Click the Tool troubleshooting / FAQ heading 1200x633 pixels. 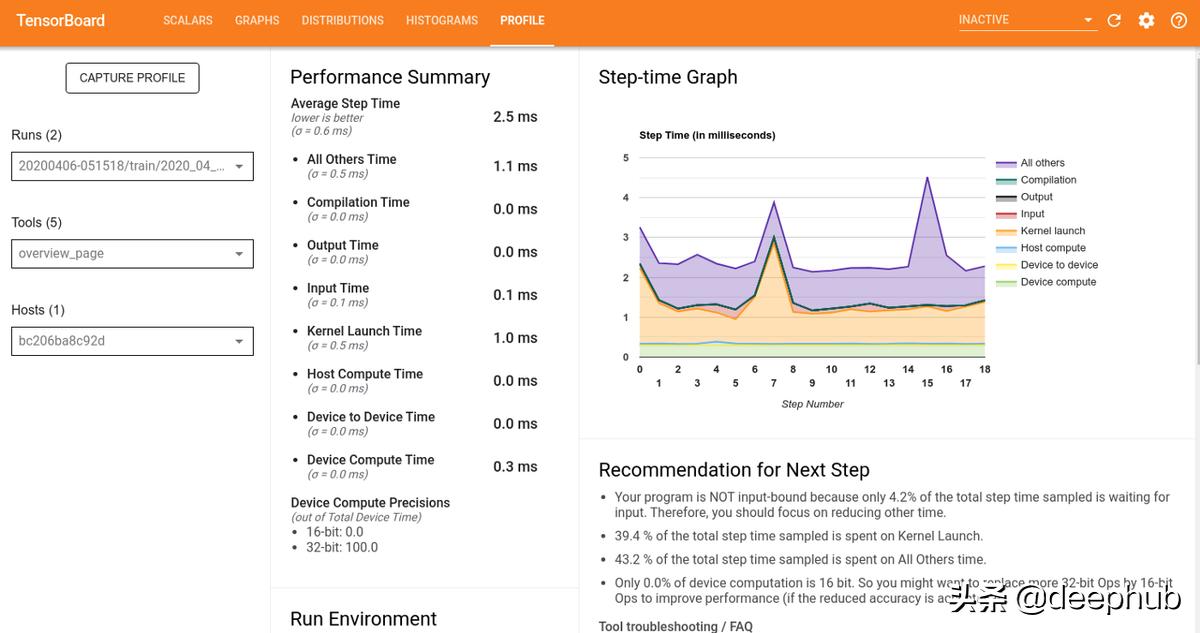tap(675, 626)
